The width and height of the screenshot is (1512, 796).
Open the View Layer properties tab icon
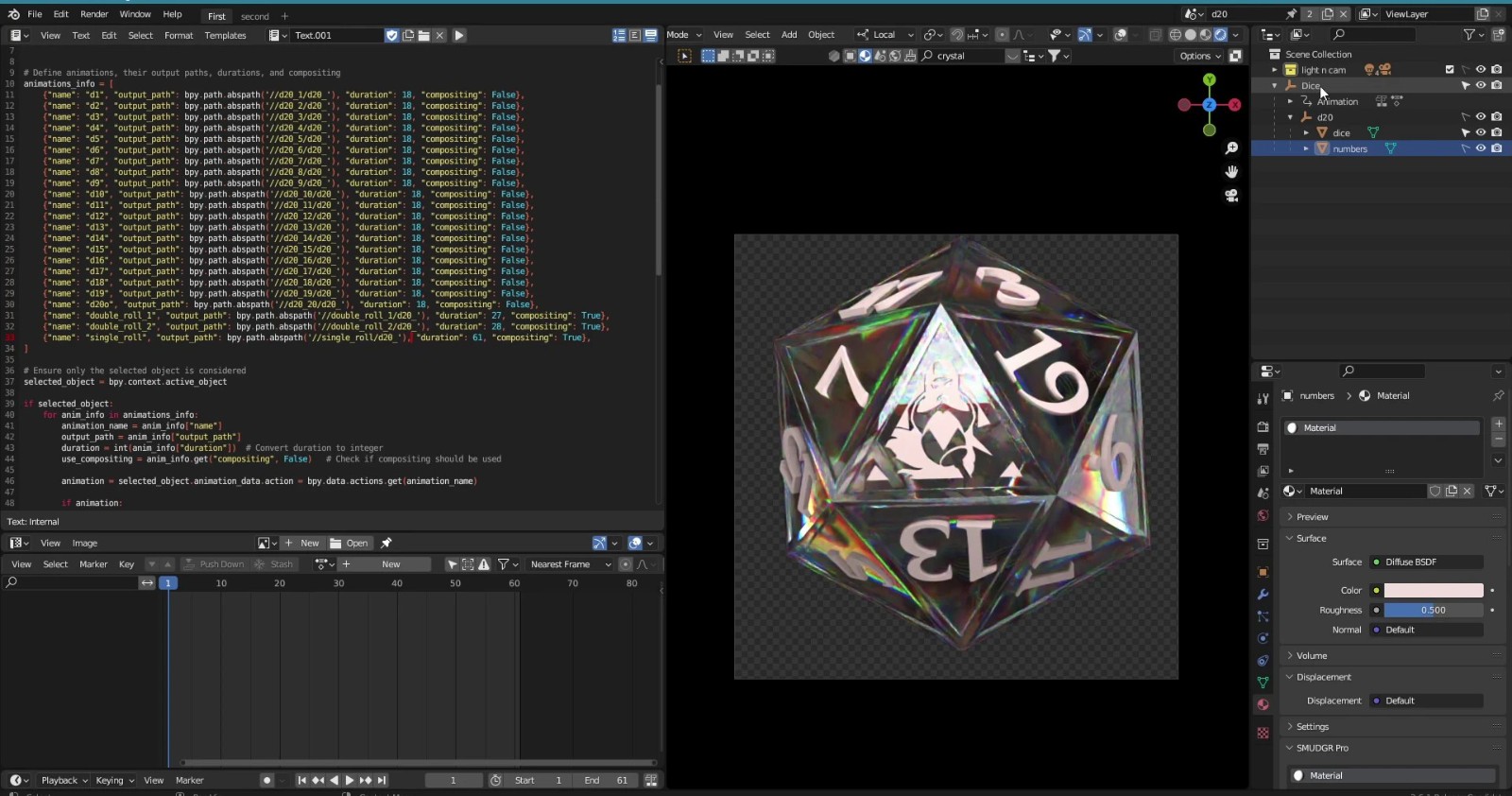click(1263, 471)
